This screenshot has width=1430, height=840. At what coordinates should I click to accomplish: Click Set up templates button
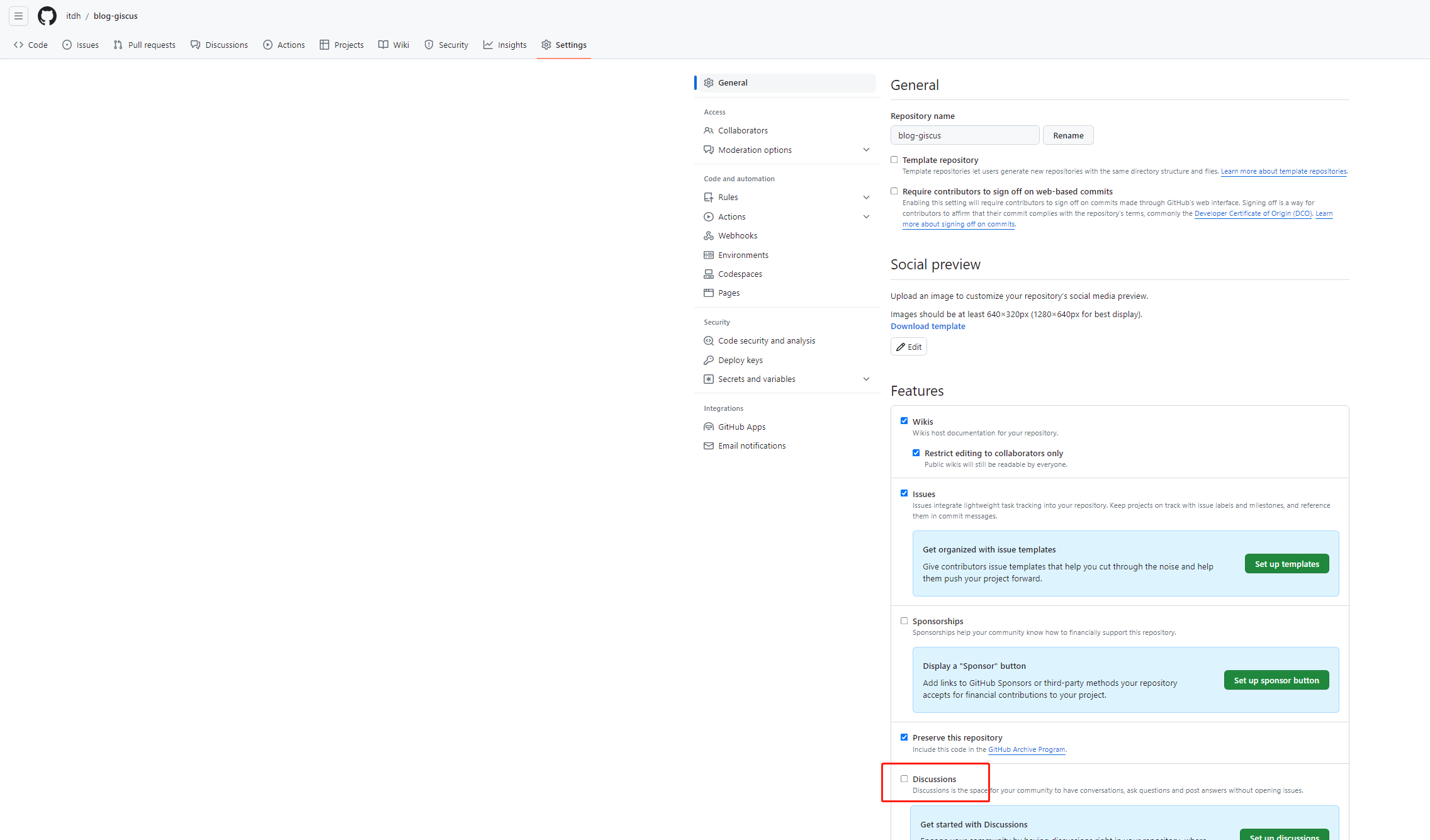pyautogui.click(x=1287, y=564)
